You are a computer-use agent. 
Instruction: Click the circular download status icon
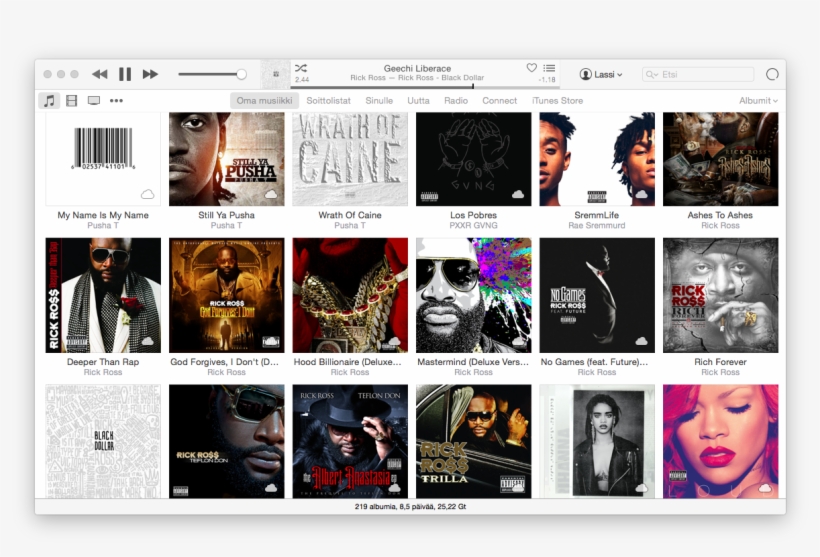[x=772, y=74]
